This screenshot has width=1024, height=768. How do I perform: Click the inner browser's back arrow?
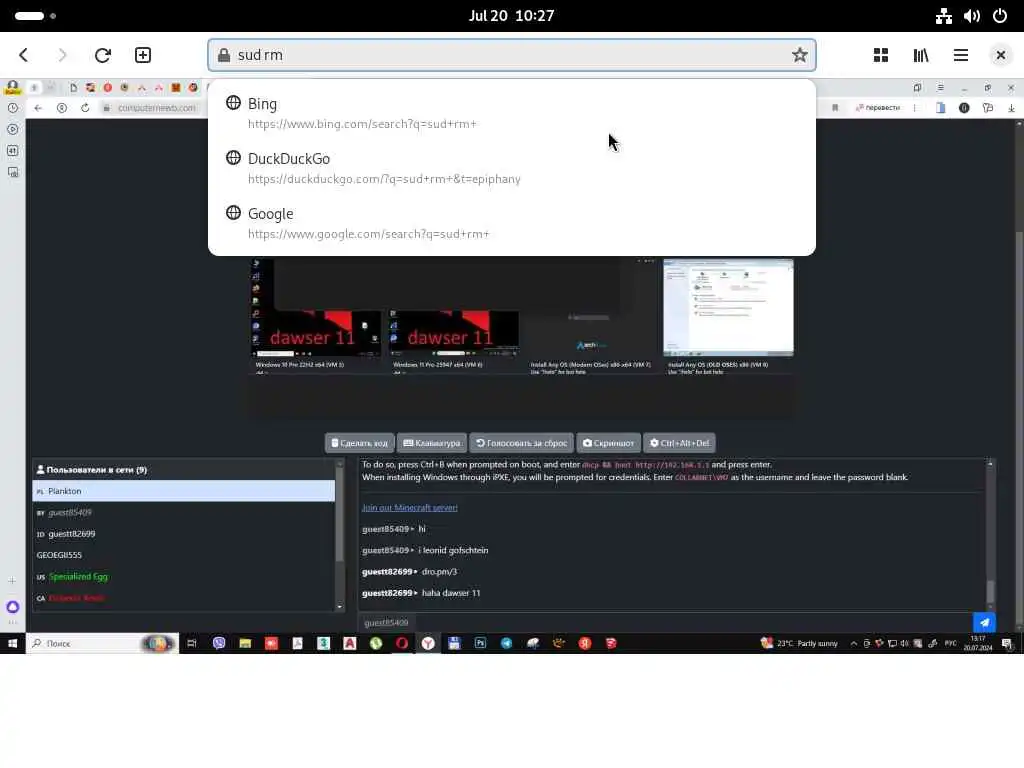pos(38,108)
